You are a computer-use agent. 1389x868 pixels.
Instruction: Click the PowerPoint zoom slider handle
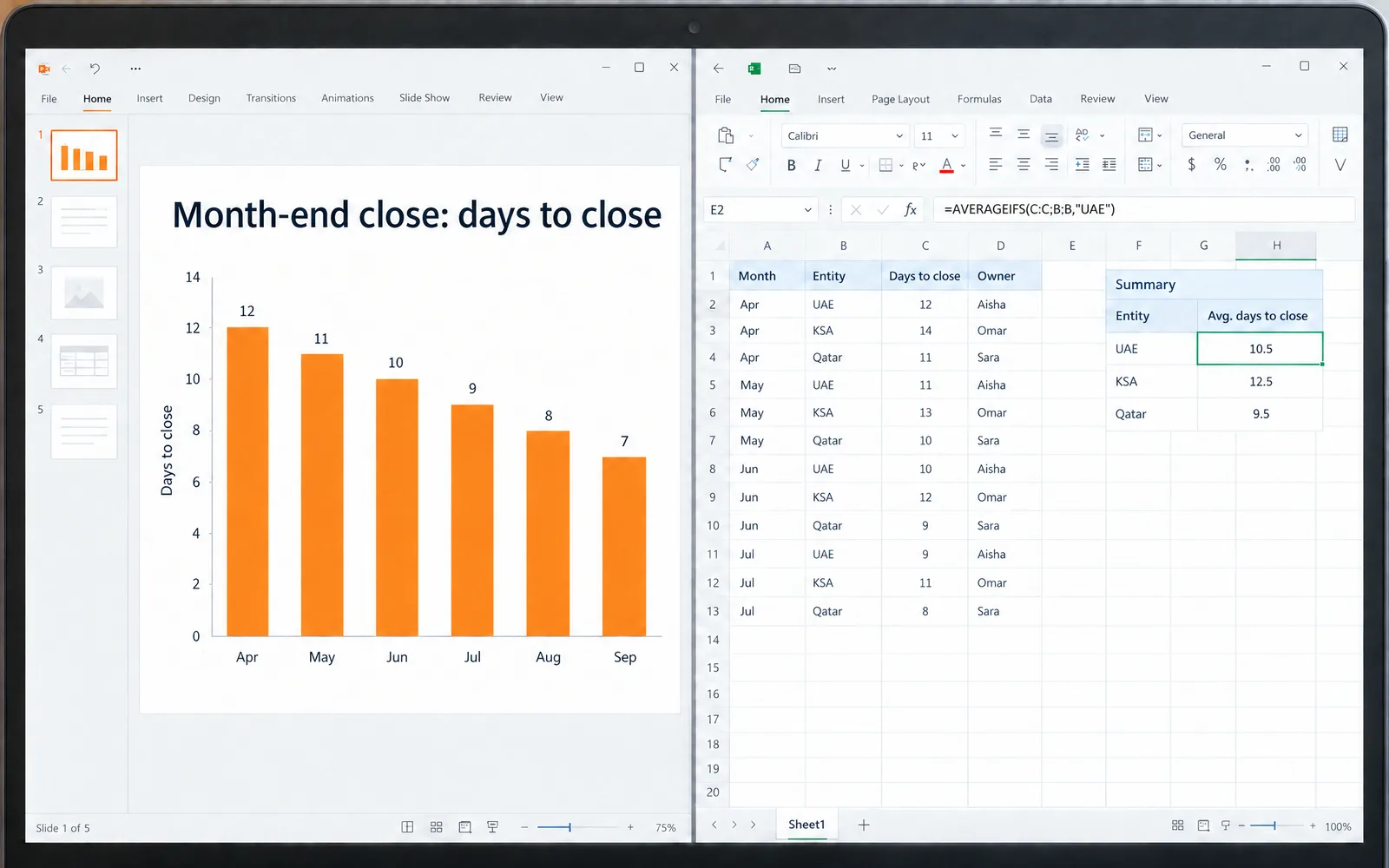pyautogui.click(x=569, y=827)
